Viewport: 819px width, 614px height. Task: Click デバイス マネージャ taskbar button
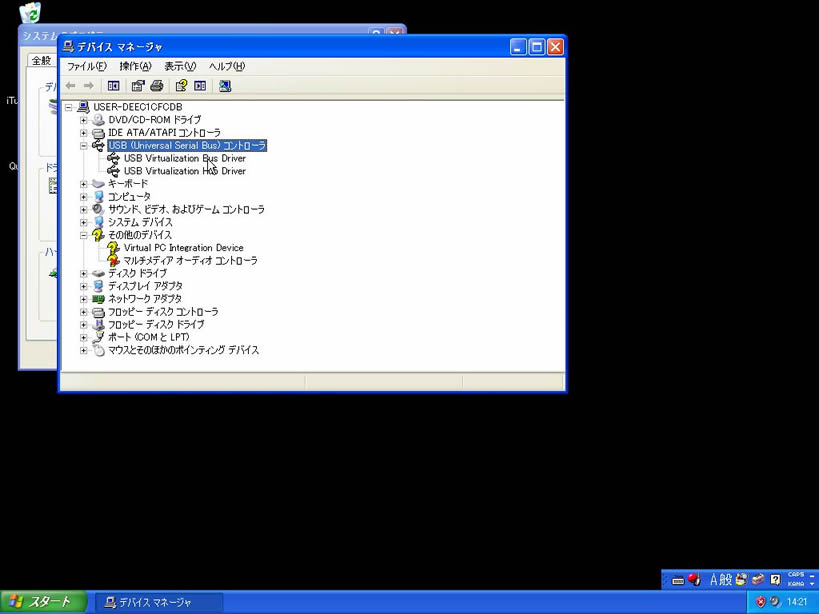(x=159, y=603)
